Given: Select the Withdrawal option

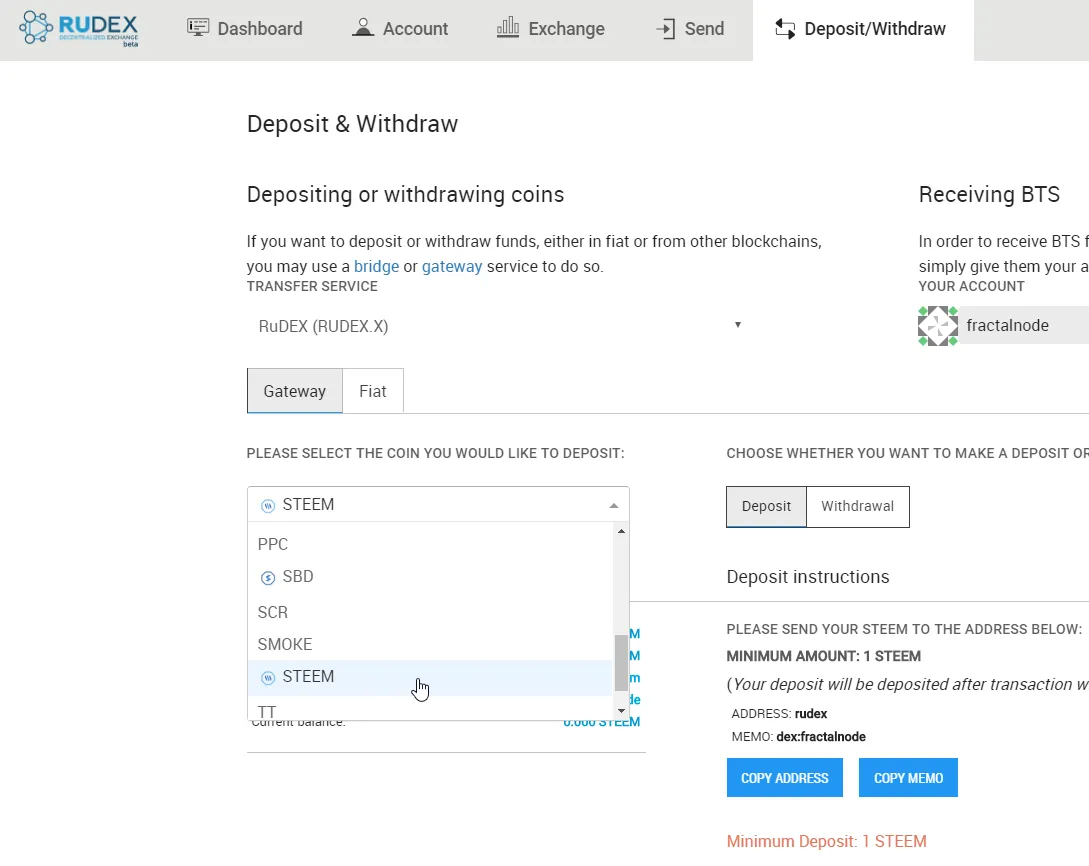Looking at the screenshot, I should click(x=858, y=506).
